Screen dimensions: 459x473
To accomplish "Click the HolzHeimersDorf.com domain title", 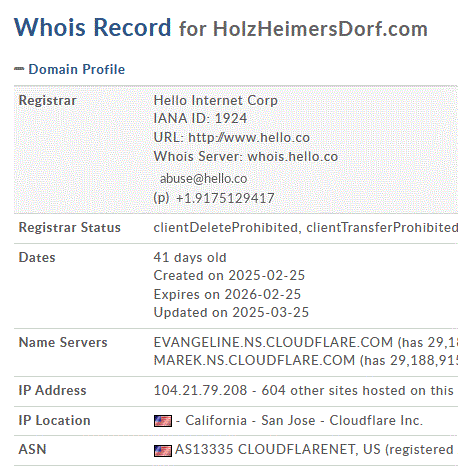I will click(x=320, y=29).
